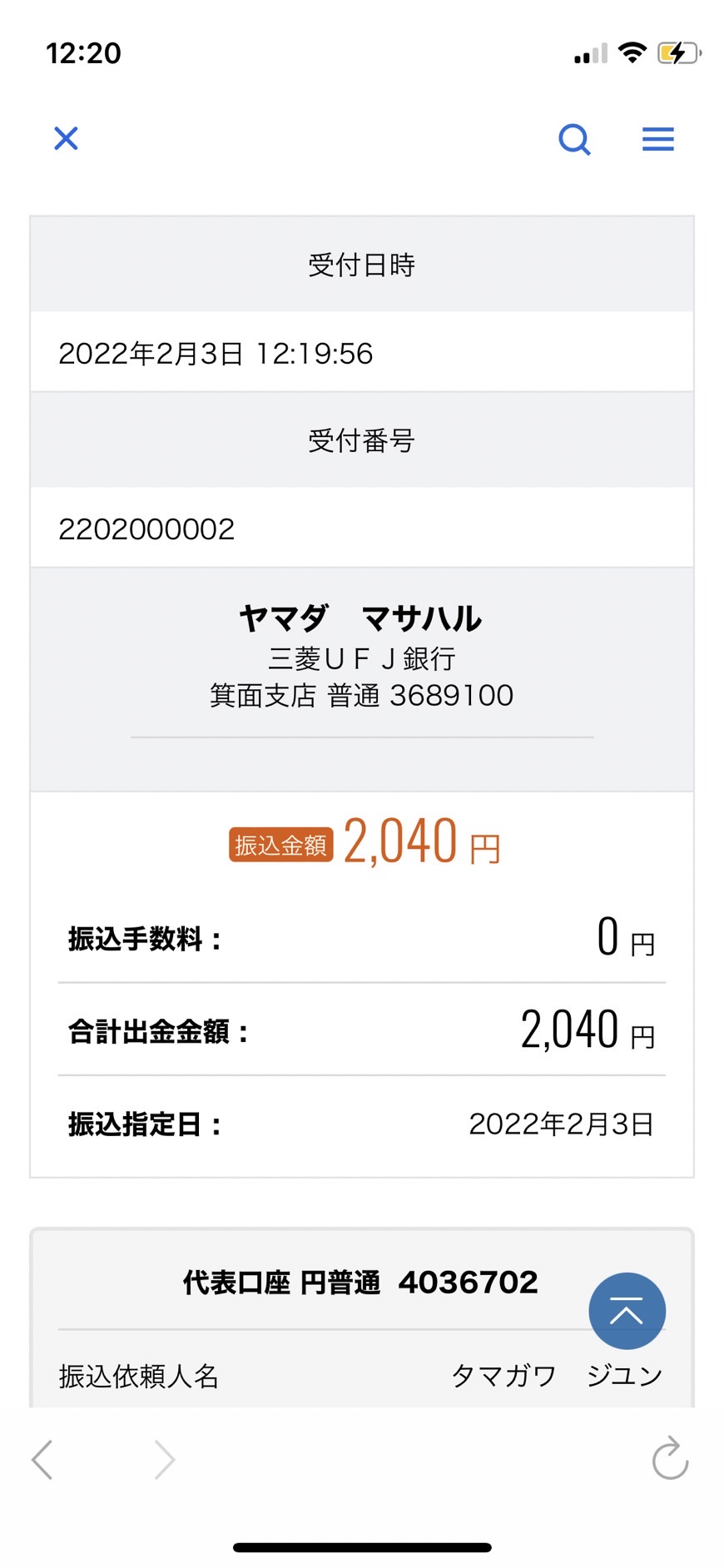Tap the blue X close icon
Viewport: 724px width, 1568px height.
pos(66,138)
